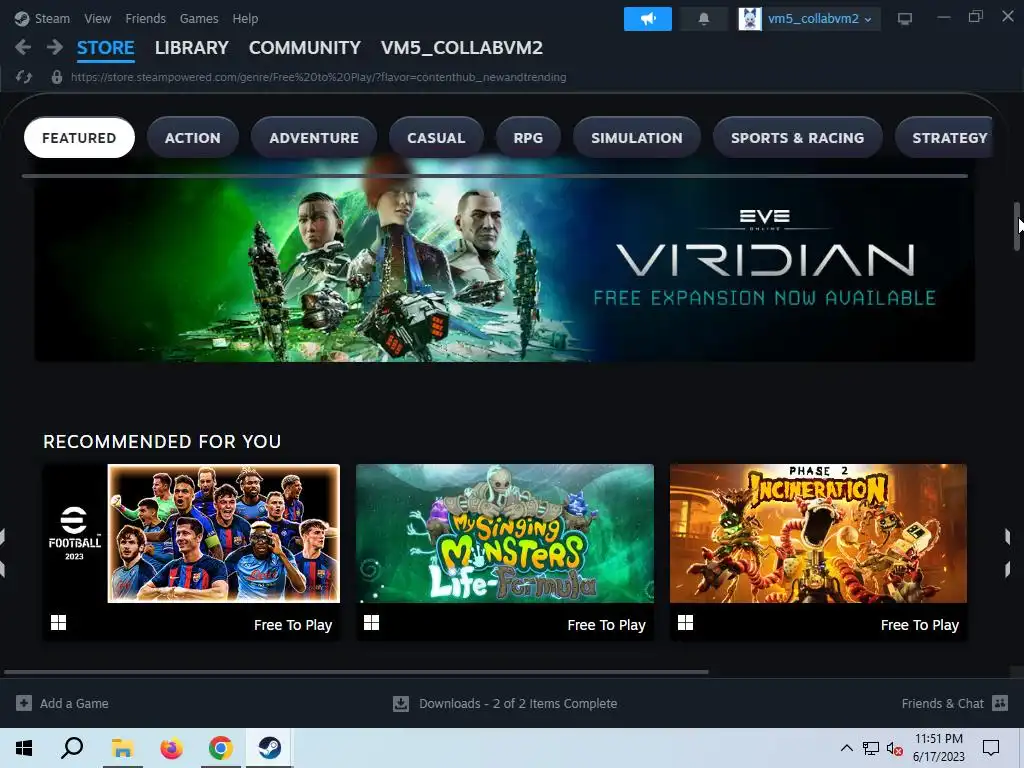Open the notifications bell
Image resolution: width=1024 pixels, height=768 pixels.
[x=703, y=19]
